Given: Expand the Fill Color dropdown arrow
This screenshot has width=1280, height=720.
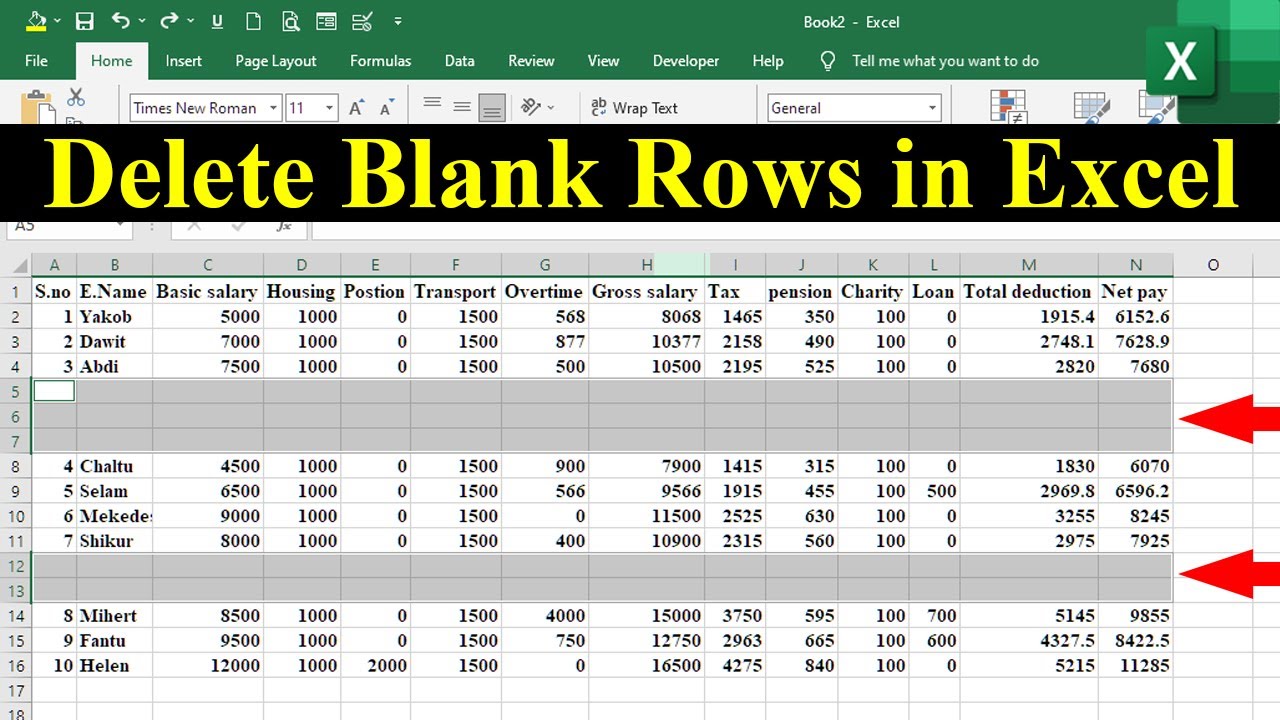Looking at the screenshot, I should (x=57, y=21).
